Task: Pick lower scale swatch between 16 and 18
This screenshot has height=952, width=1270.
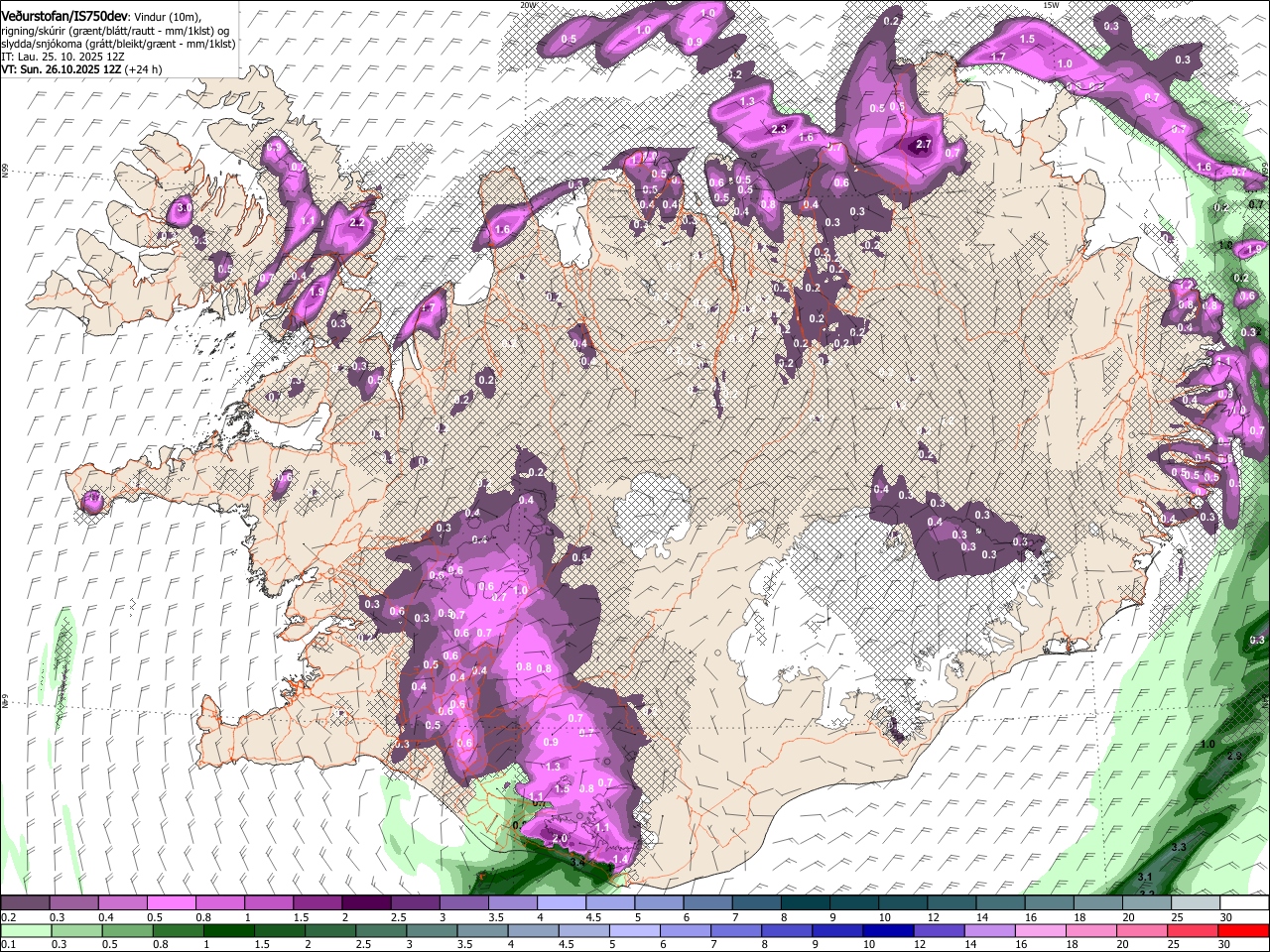Action: 1041,931
